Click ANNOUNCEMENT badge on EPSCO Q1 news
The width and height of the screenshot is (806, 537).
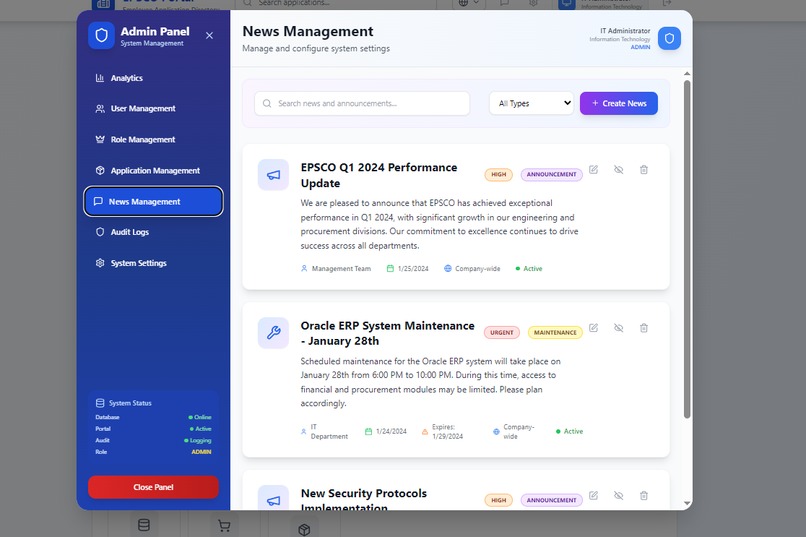click(552, 175)
